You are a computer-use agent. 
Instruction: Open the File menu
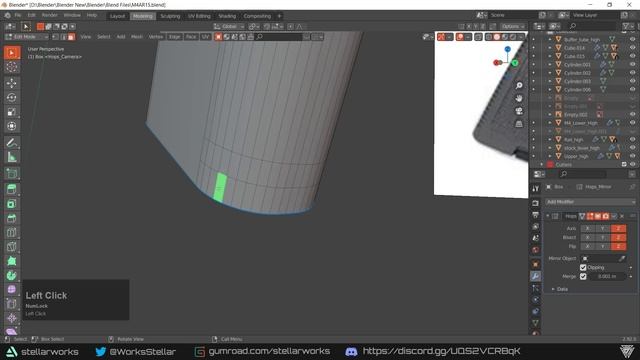tap(18, 16)
